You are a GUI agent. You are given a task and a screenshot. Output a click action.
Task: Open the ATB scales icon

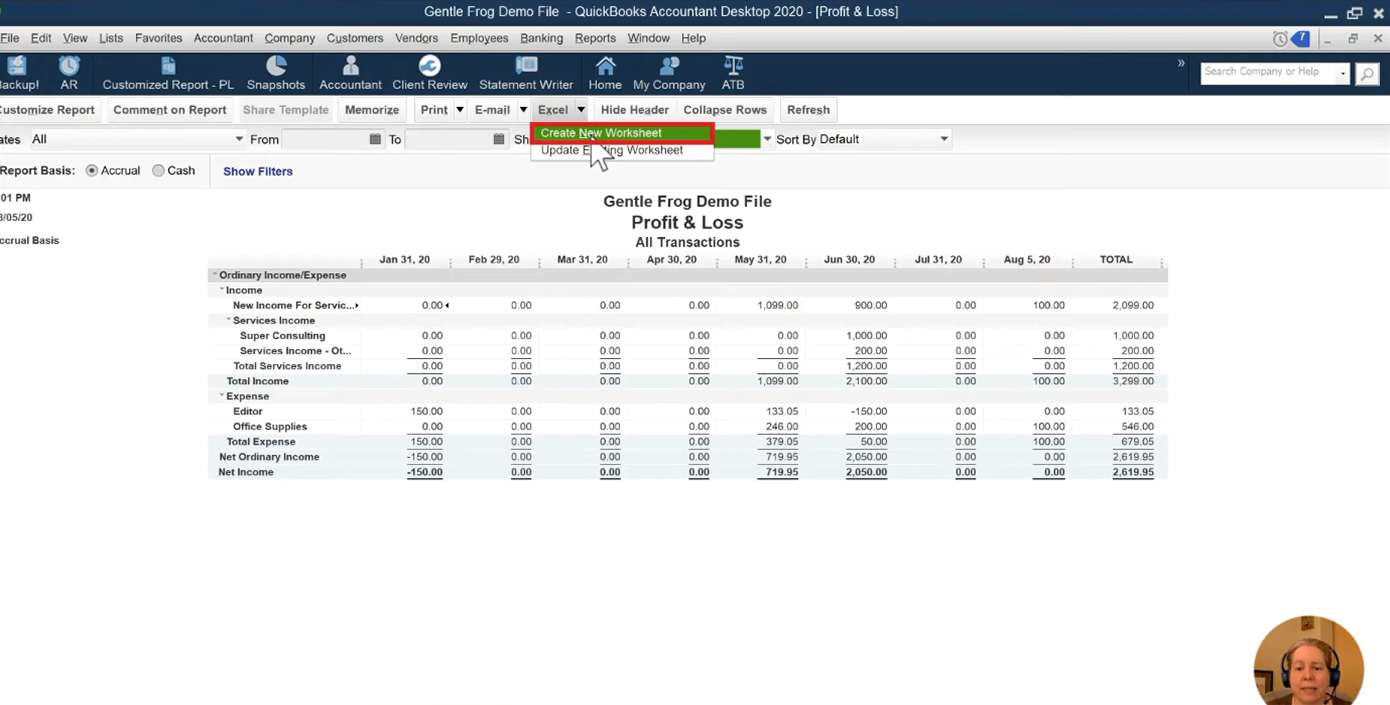pos(733,73)
